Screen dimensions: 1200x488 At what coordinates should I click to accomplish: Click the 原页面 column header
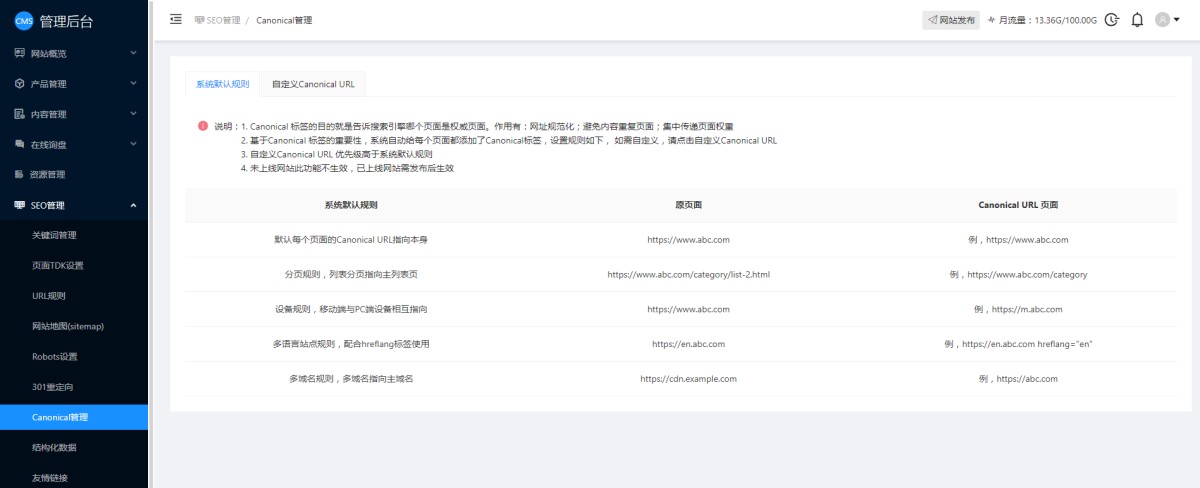point(688,205)
